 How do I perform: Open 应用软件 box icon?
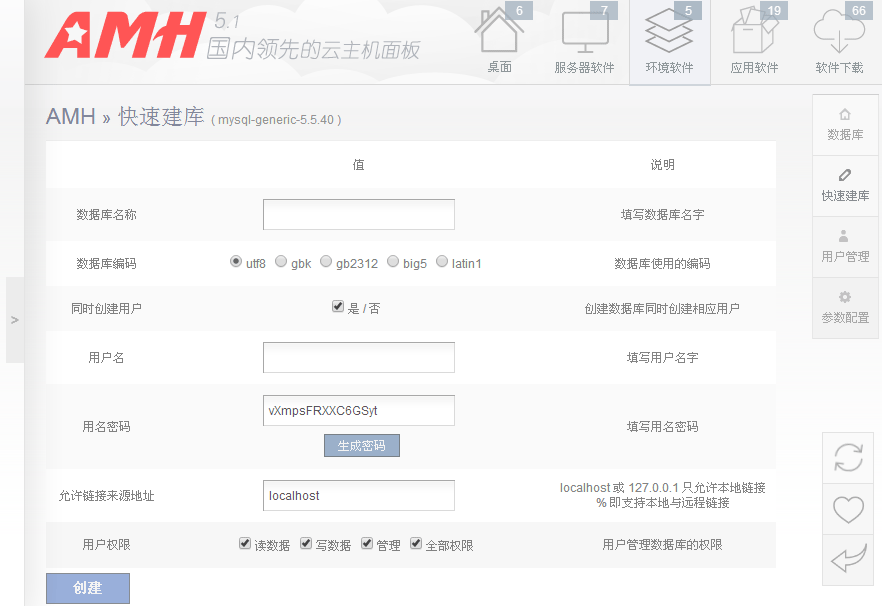tap(754, 32)
